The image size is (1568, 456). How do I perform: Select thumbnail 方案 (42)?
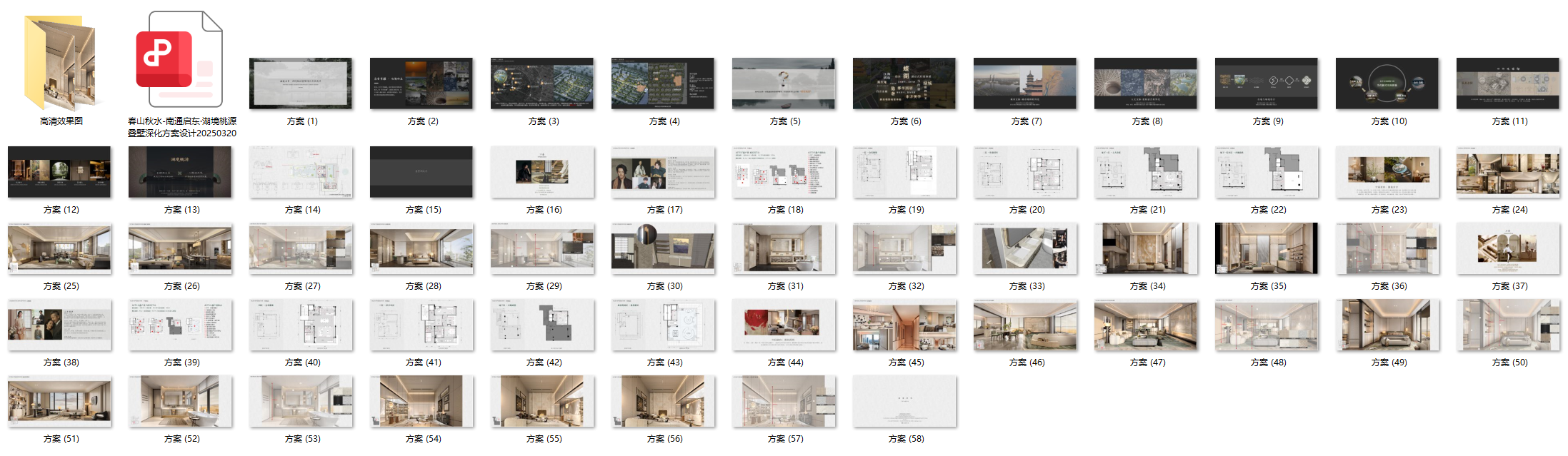tap(542, 325)
